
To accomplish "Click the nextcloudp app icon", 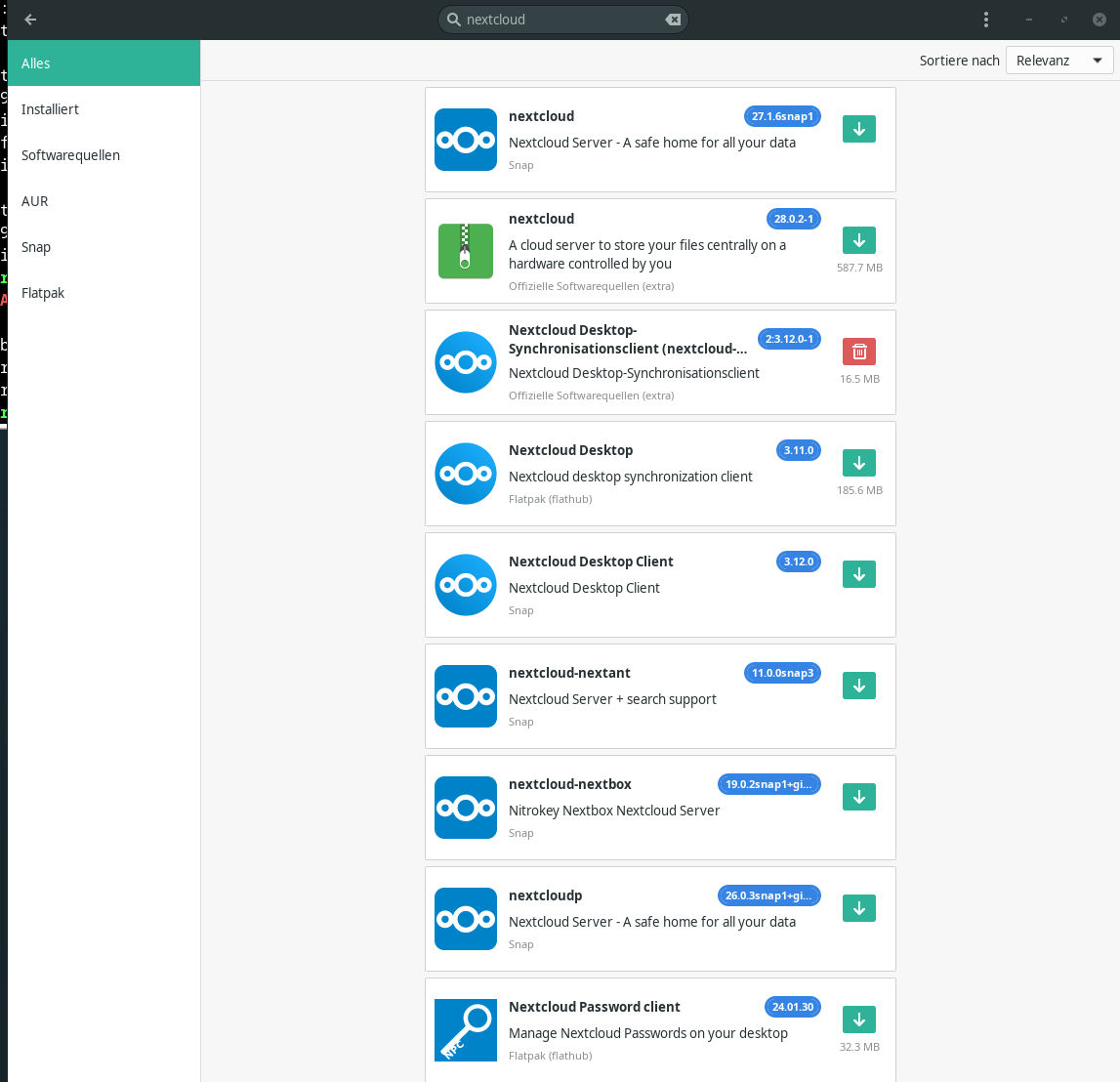I will pyautogui.click(x=466, y=919).
